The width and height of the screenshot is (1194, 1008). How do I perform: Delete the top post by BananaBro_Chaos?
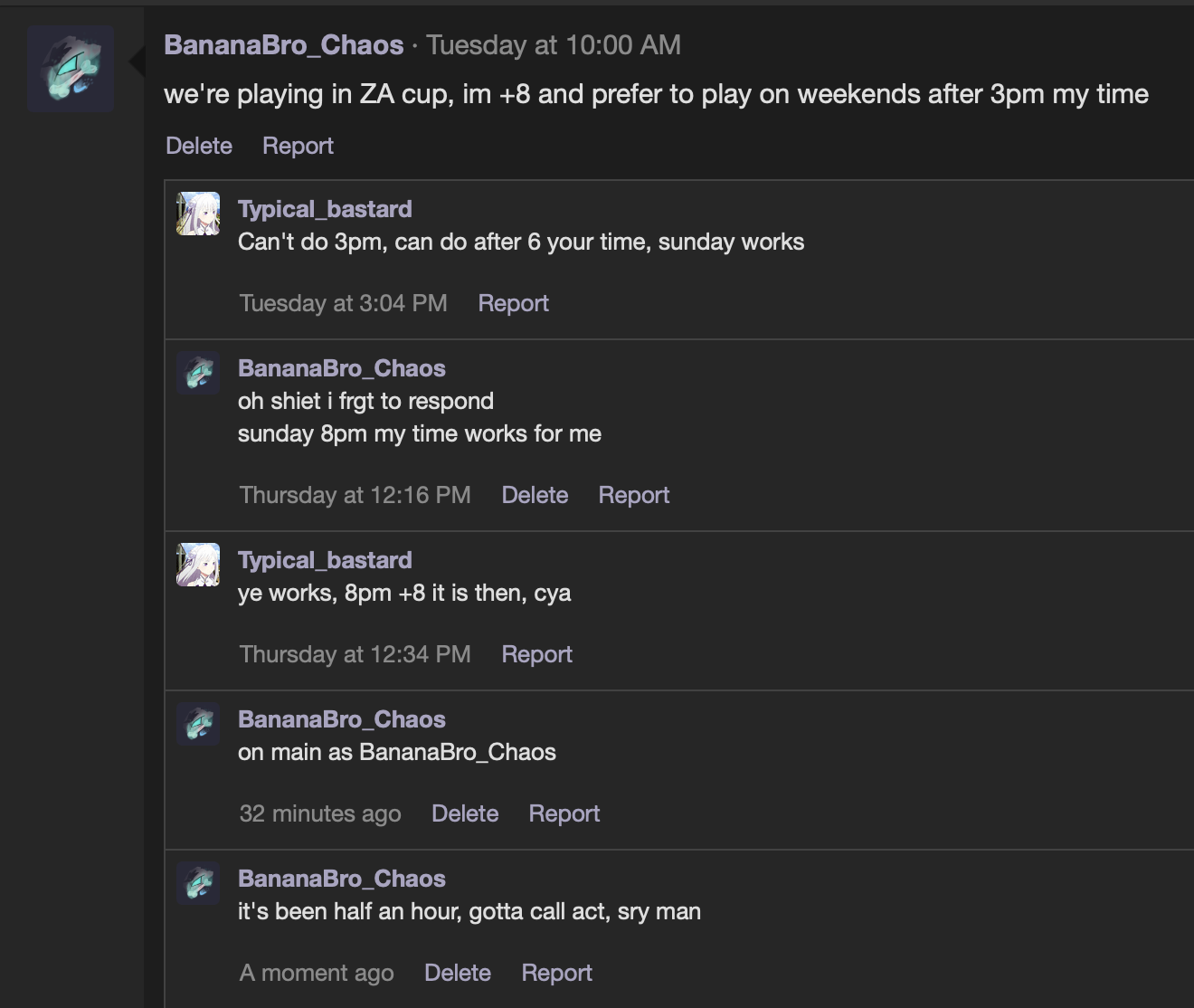pyautogui.click(x=198, y=145)
